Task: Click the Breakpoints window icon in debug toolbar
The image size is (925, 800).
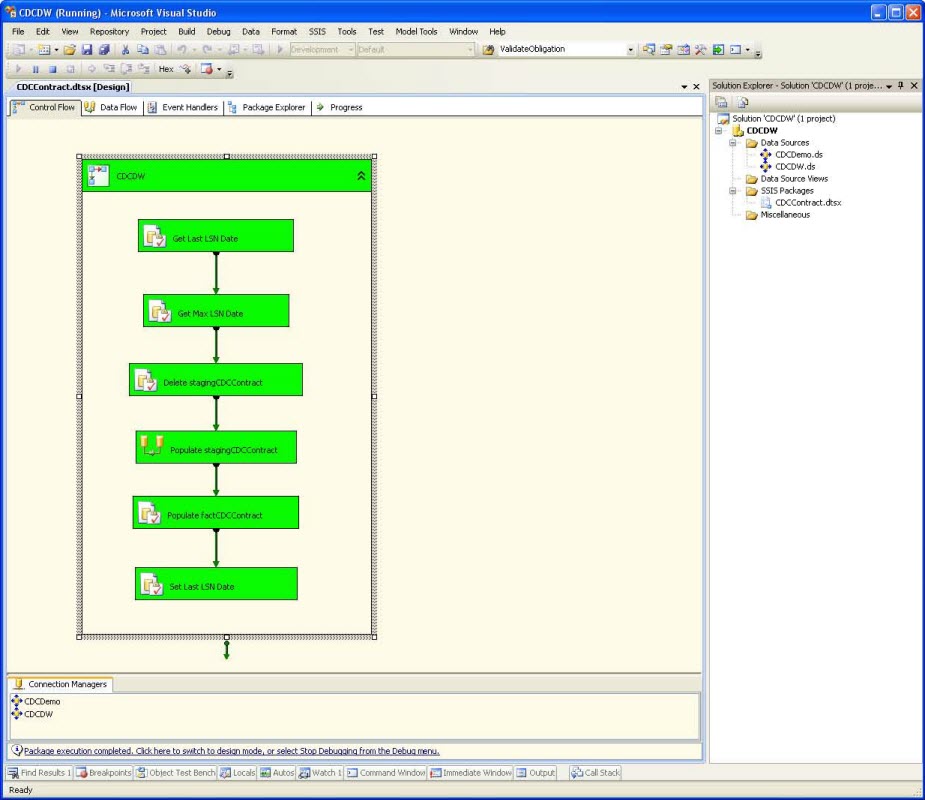Action: click(x=206, y=69)
